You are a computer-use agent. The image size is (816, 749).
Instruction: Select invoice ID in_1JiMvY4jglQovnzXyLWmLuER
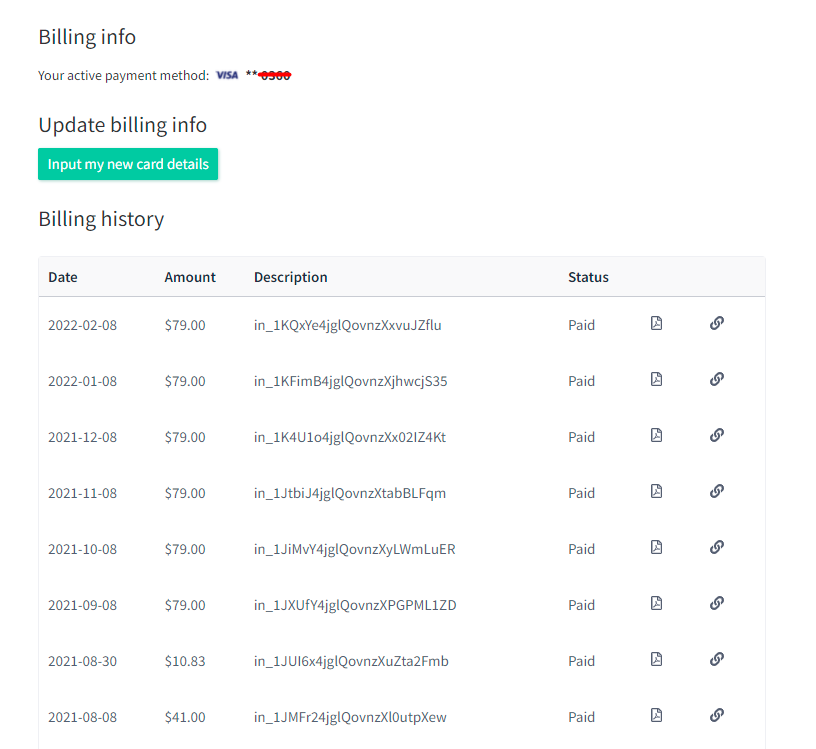click(x=355, y=550)
